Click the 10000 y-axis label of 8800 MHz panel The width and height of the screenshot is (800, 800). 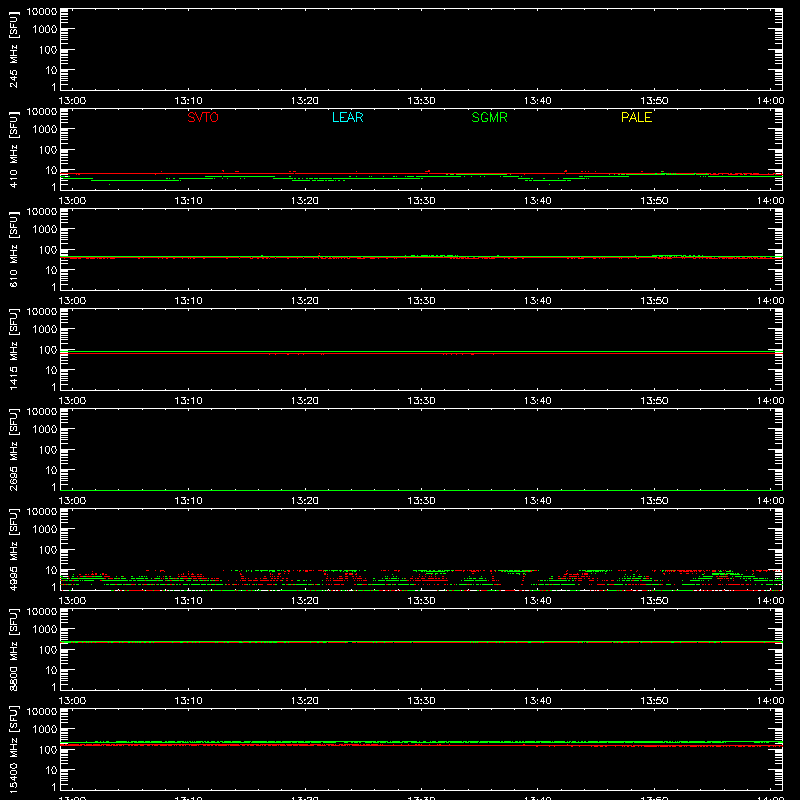tap(42, 612)
